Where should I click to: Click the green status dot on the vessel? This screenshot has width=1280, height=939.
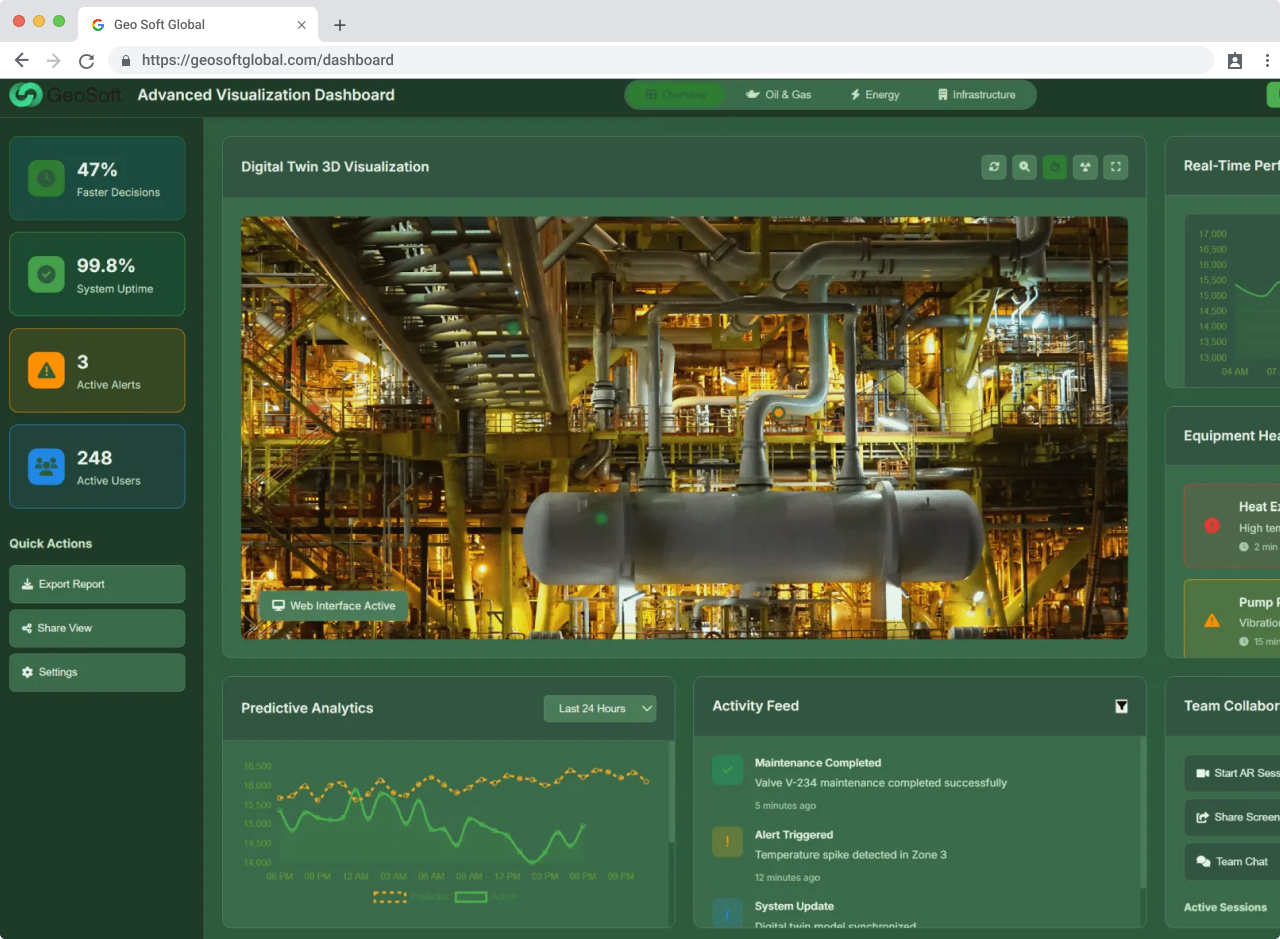coord(601,518)
